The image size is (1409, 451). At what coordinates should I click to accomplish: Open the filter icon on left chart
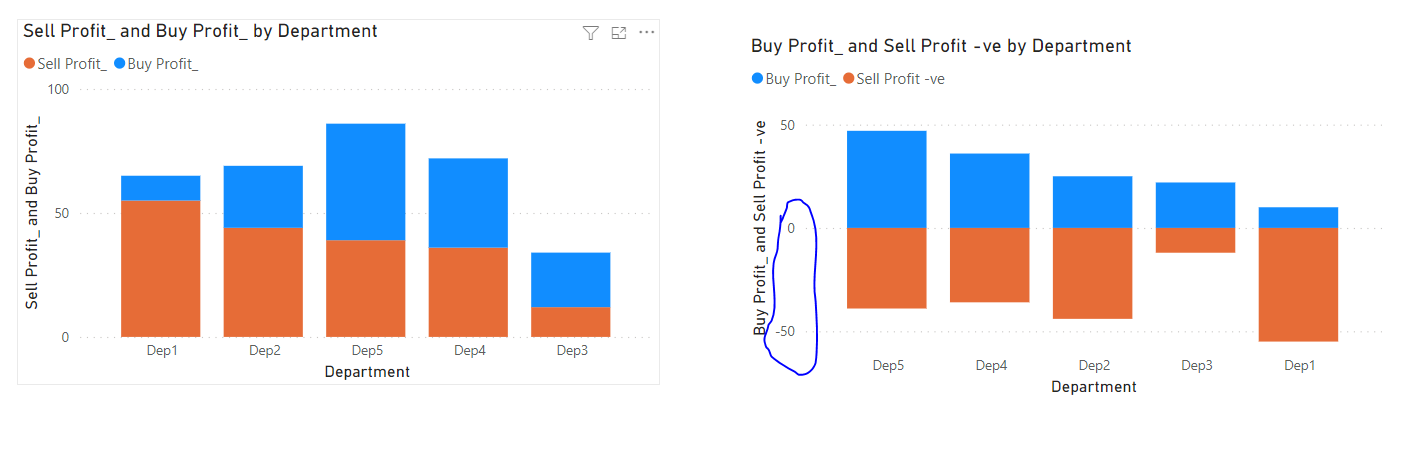pyautogui.click(x=590, y=33)
